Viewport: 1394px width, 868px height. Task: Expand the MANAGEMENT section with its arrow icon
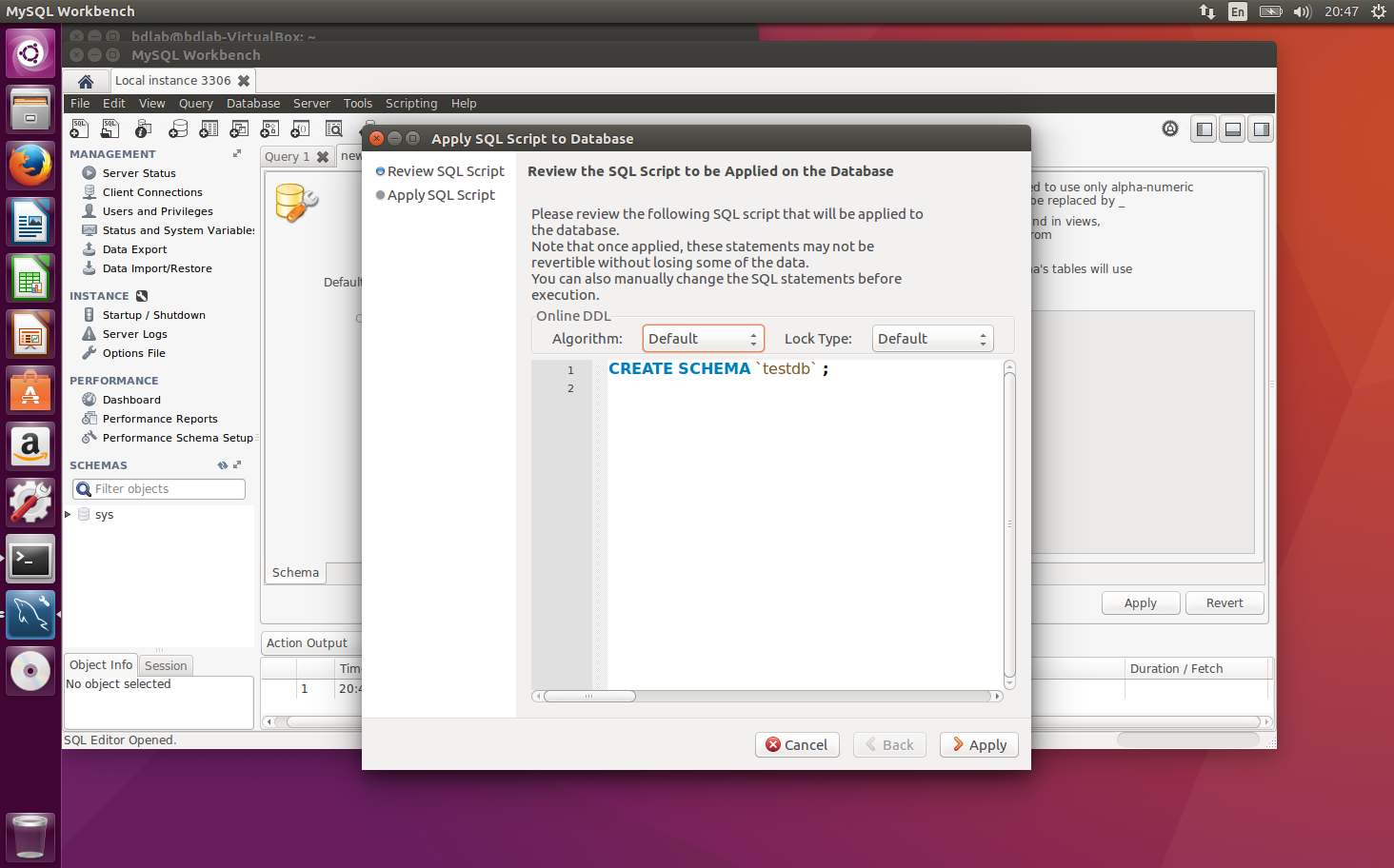tap(237, 153)
